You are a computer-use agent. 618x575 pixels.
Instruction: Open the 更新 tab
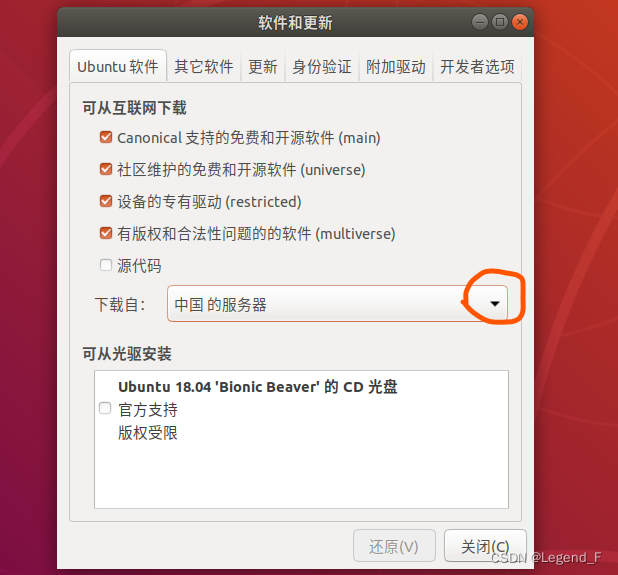tap(262, 66)
